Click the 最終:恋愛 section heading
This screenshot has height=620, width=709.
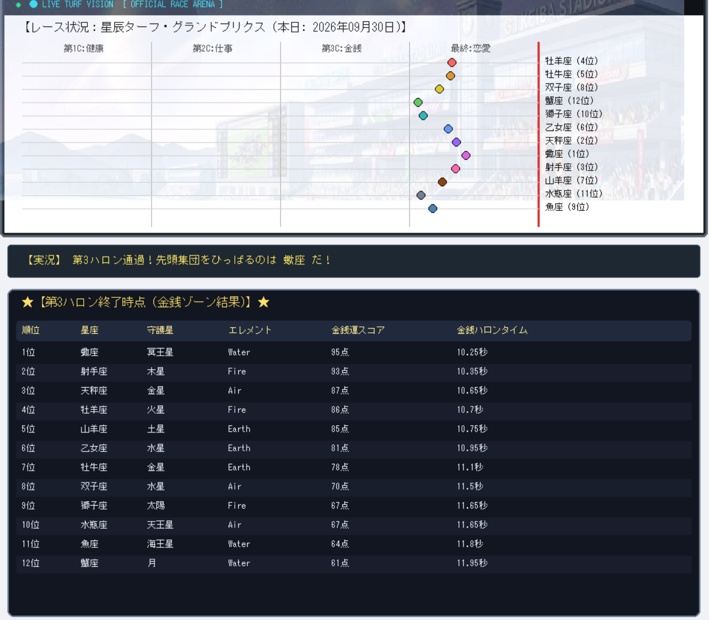point(471,48)
